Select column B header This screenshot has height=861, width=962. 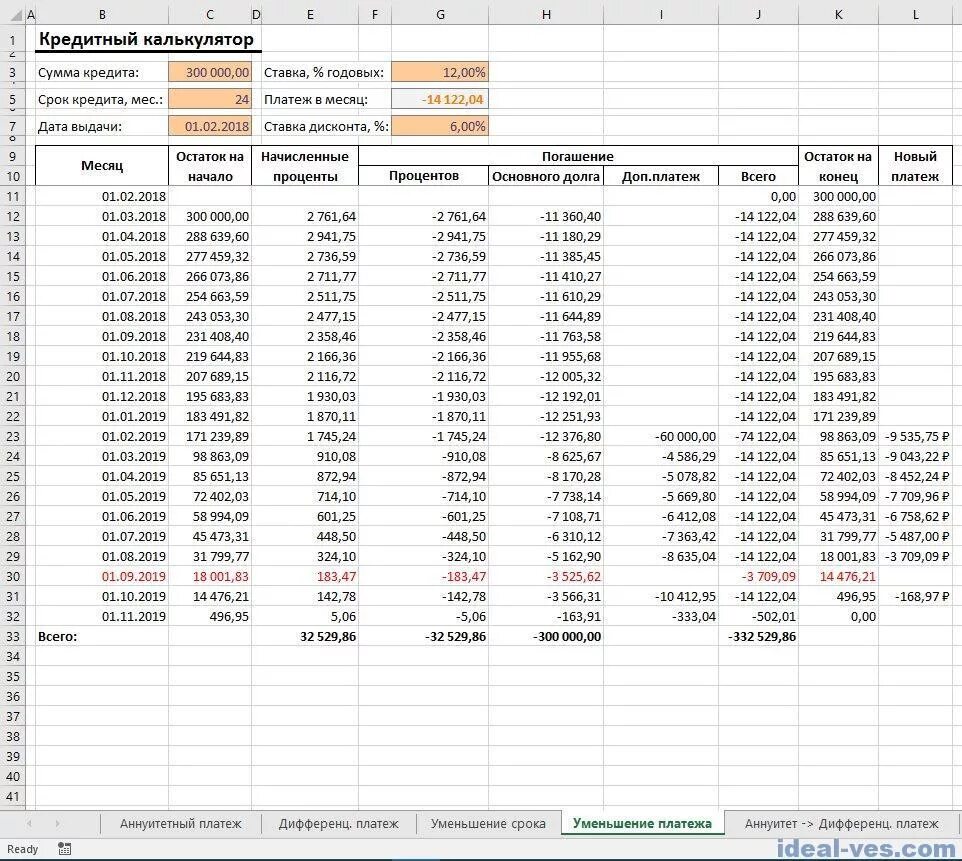(102, 15)
